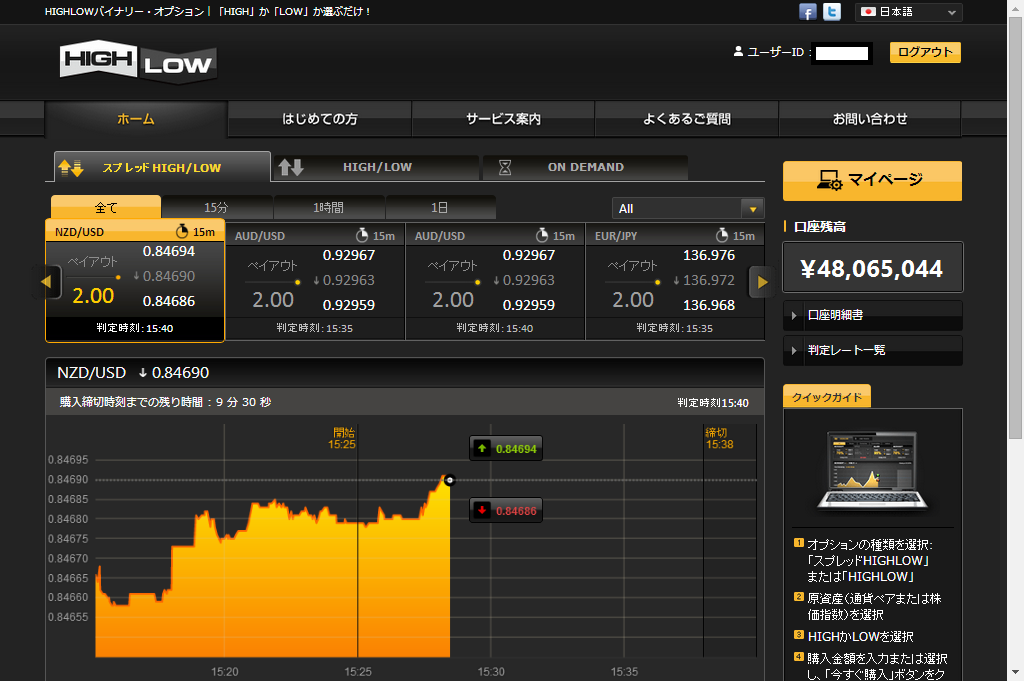
Task: Click the NZD/USD 0.84690 chart heading
Action: click(x=133, y=373)
